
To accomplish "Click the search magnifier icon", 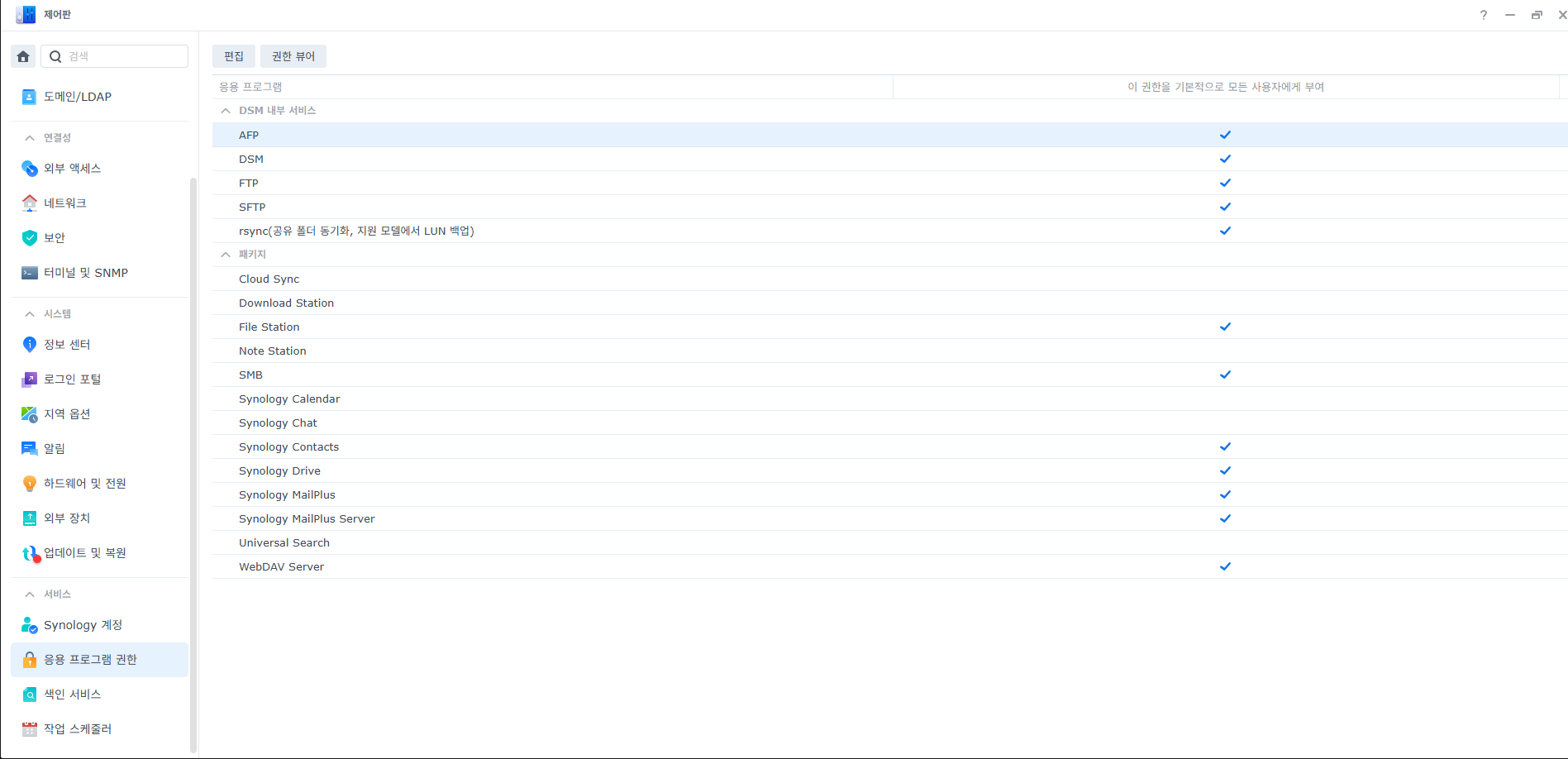I will click(x=55, y=56).
